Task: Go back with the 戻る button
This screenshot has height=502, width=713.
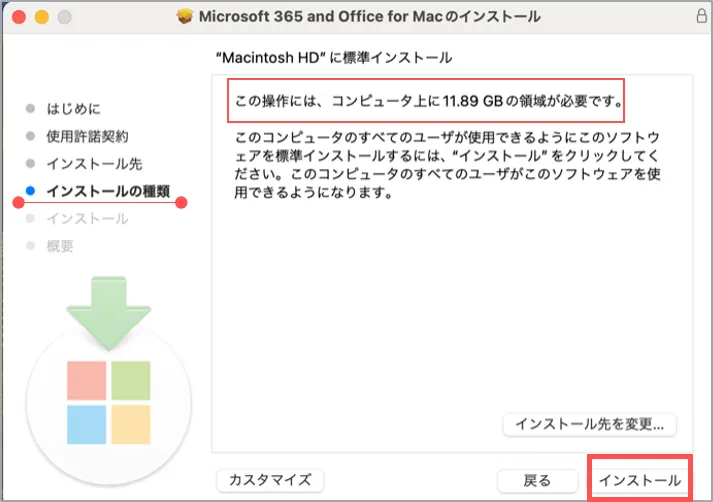Action: tap(537, 480)
